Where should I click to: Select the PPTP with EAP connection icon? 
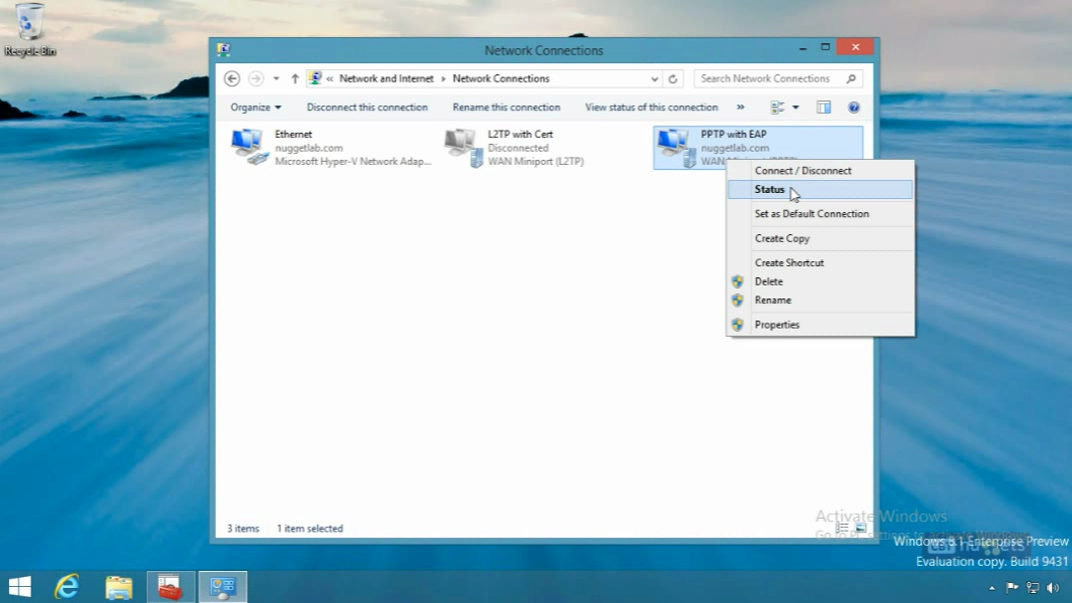point(675,147)
